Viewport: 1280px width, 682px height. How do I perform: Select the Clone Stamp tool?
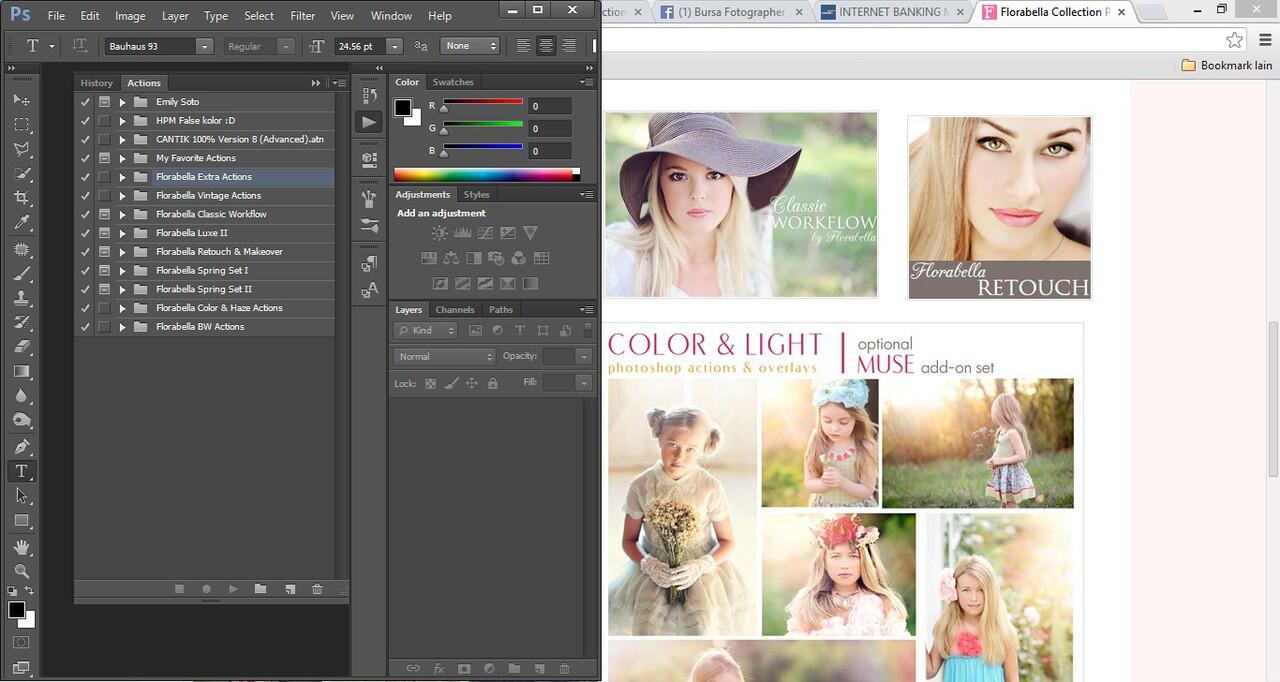point(21,298)
